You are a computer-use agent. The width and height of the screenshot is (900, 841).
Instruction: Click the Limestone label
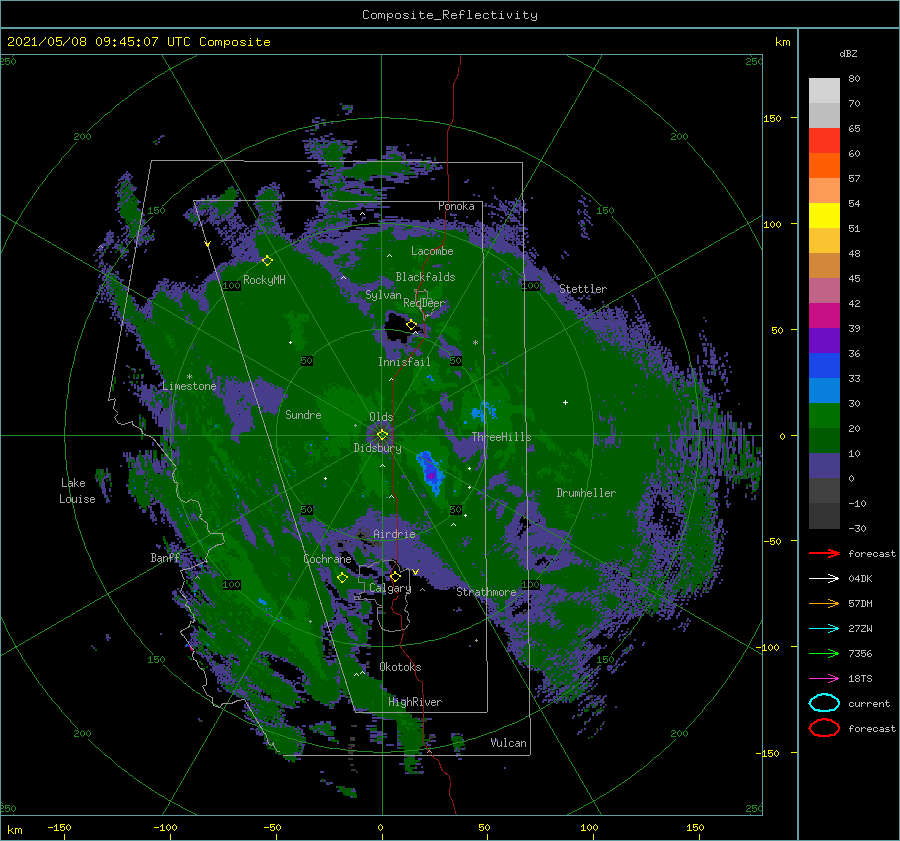click(189, 386)
